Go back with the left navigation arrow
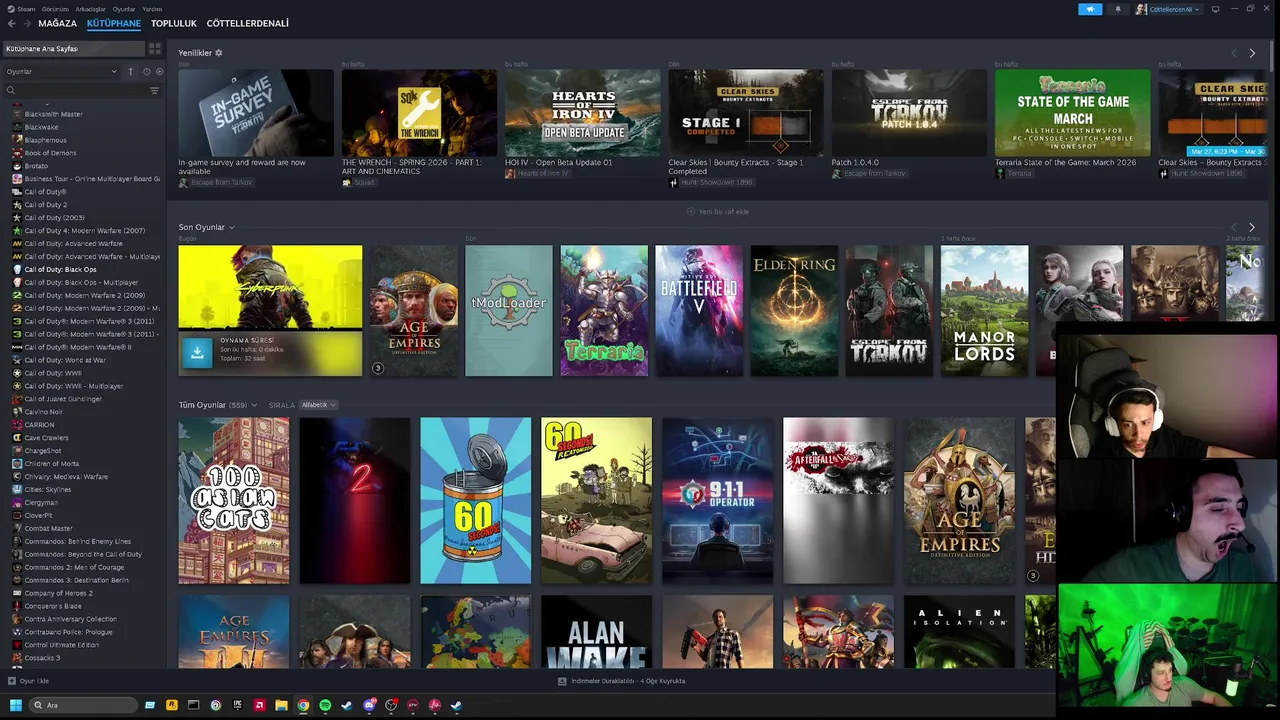Viewport: 1280px width, 720px height. (x=12, y=23)
